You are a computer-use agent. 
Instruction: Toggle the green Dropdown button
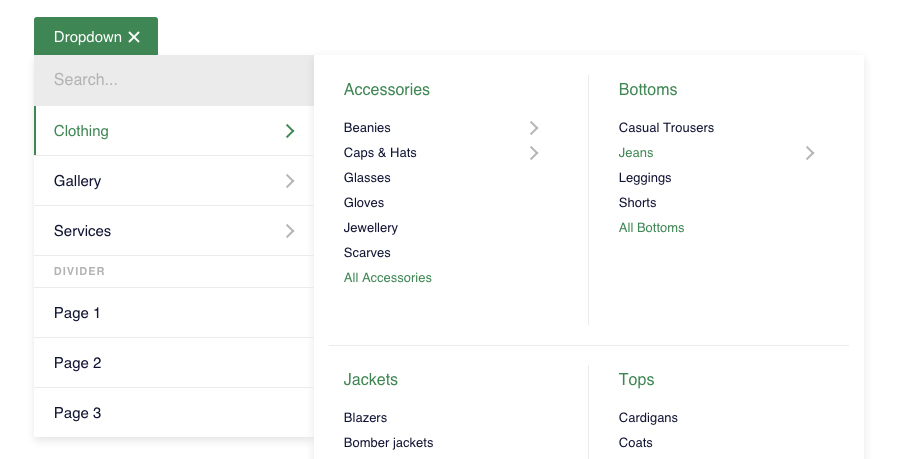(88, 37)
